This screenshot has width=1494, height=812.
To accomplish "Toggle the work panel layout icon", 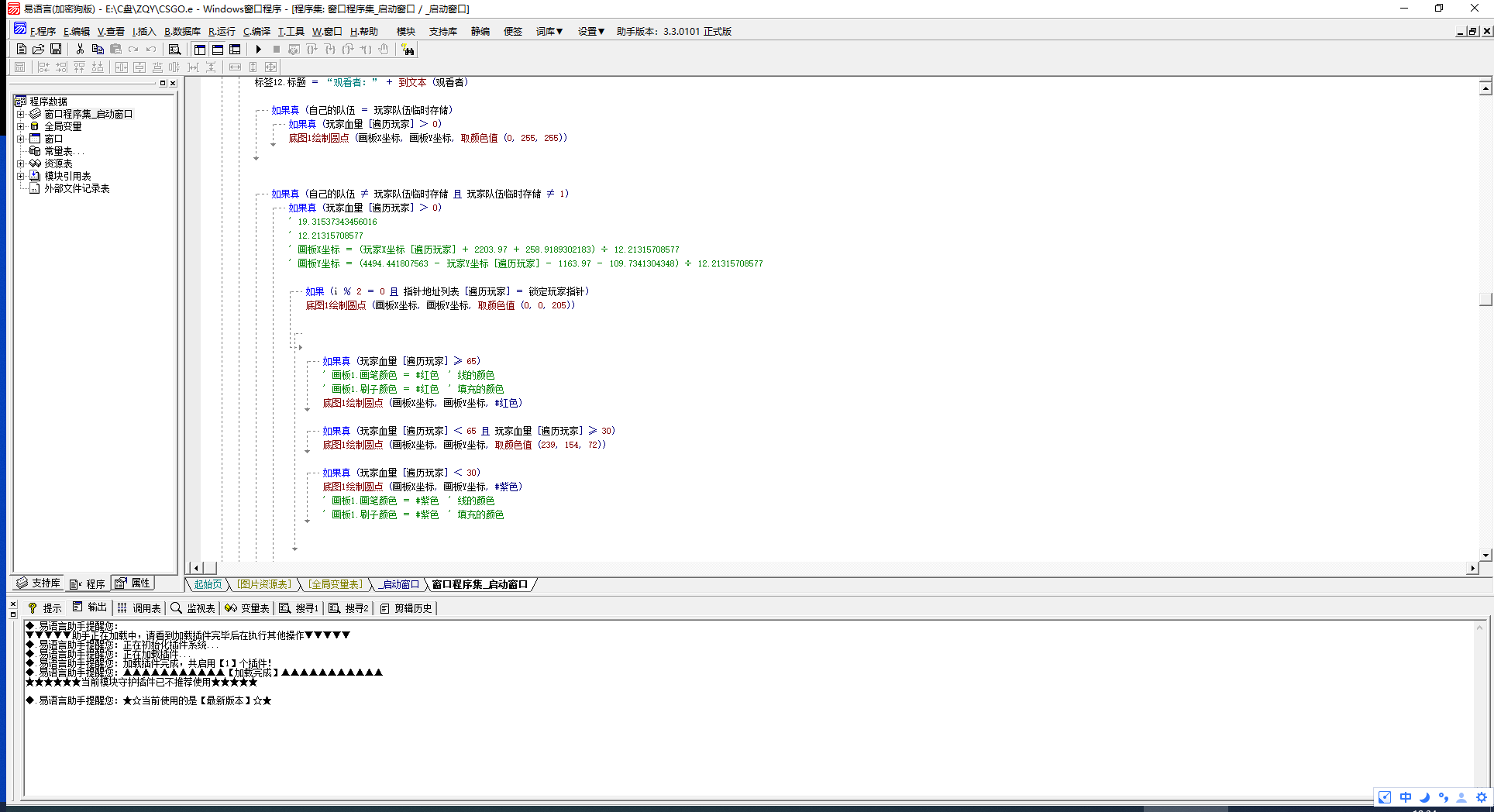I will [x=200, y=49].
